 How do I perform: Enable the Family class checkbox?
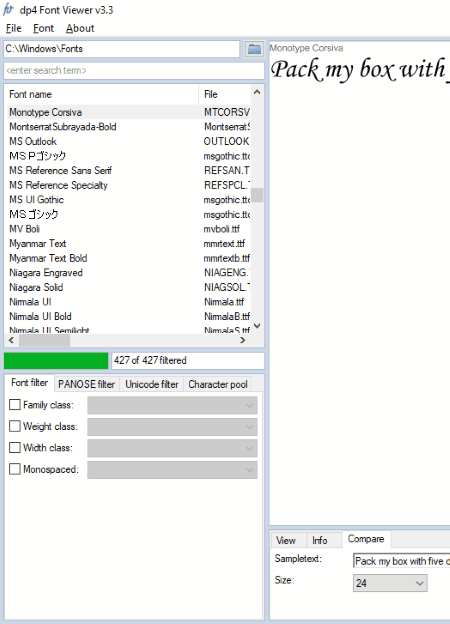click(15, 405)
